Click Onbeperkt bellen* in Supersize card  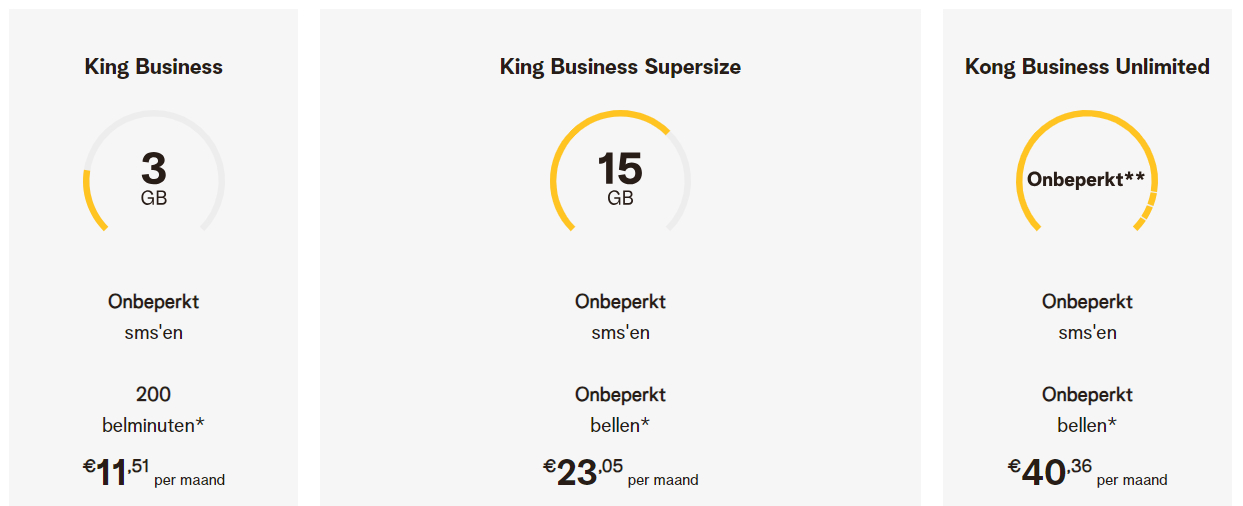pos(620,410)
